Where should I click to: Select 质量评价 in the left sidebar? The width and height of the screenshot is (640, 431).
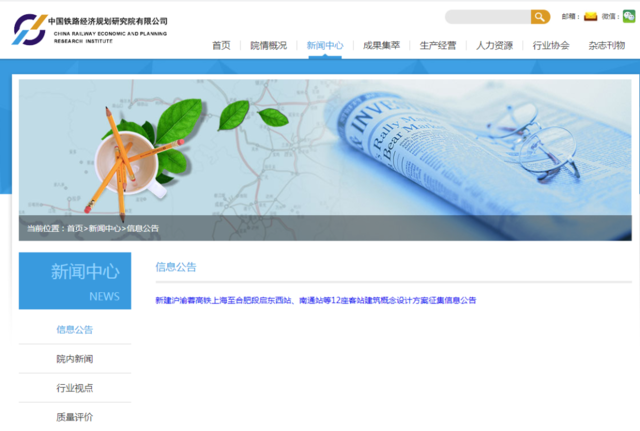[x=75, y=417]
